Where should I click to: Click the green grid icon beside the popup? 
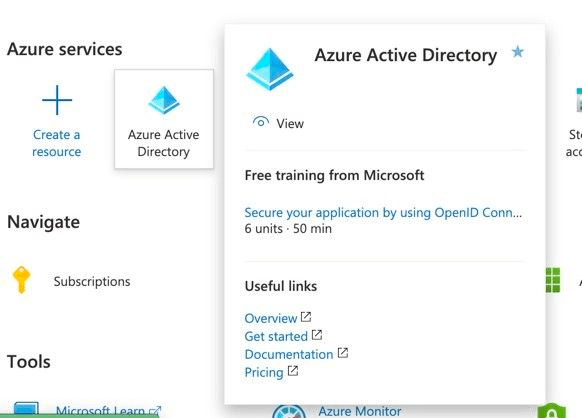pos(553,280)
